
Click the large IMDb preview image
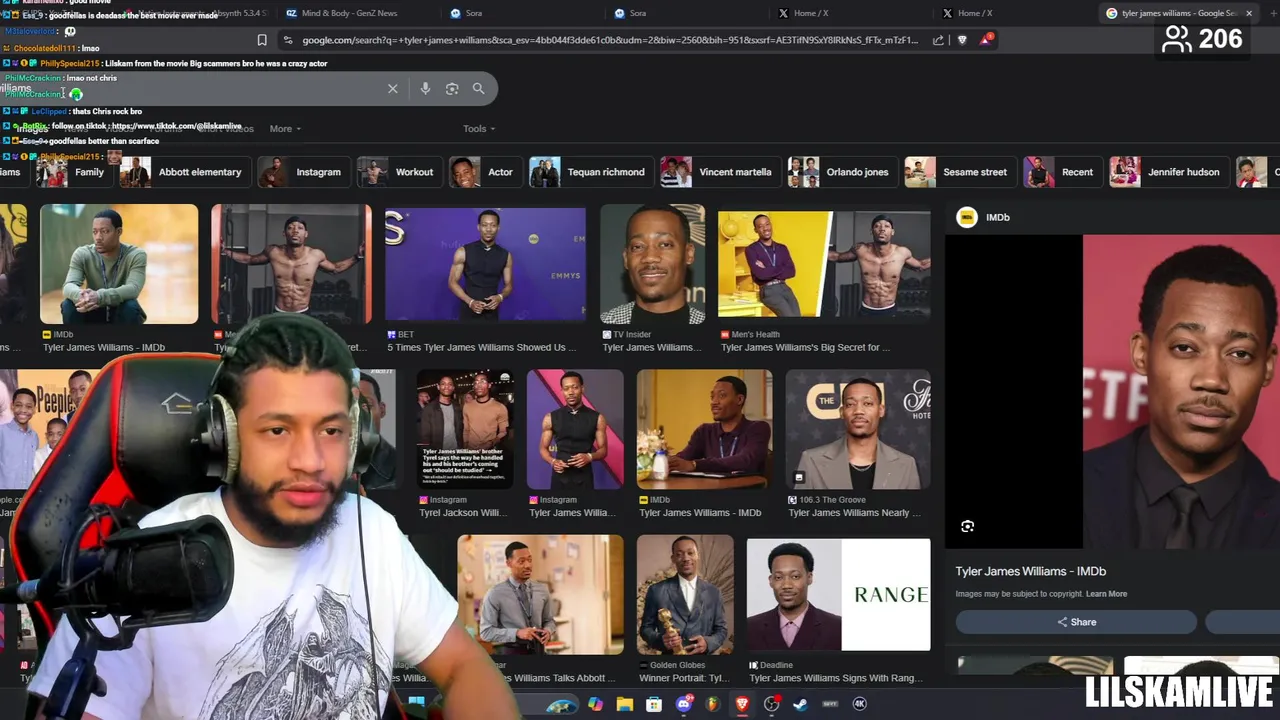tap(1112, 392)
